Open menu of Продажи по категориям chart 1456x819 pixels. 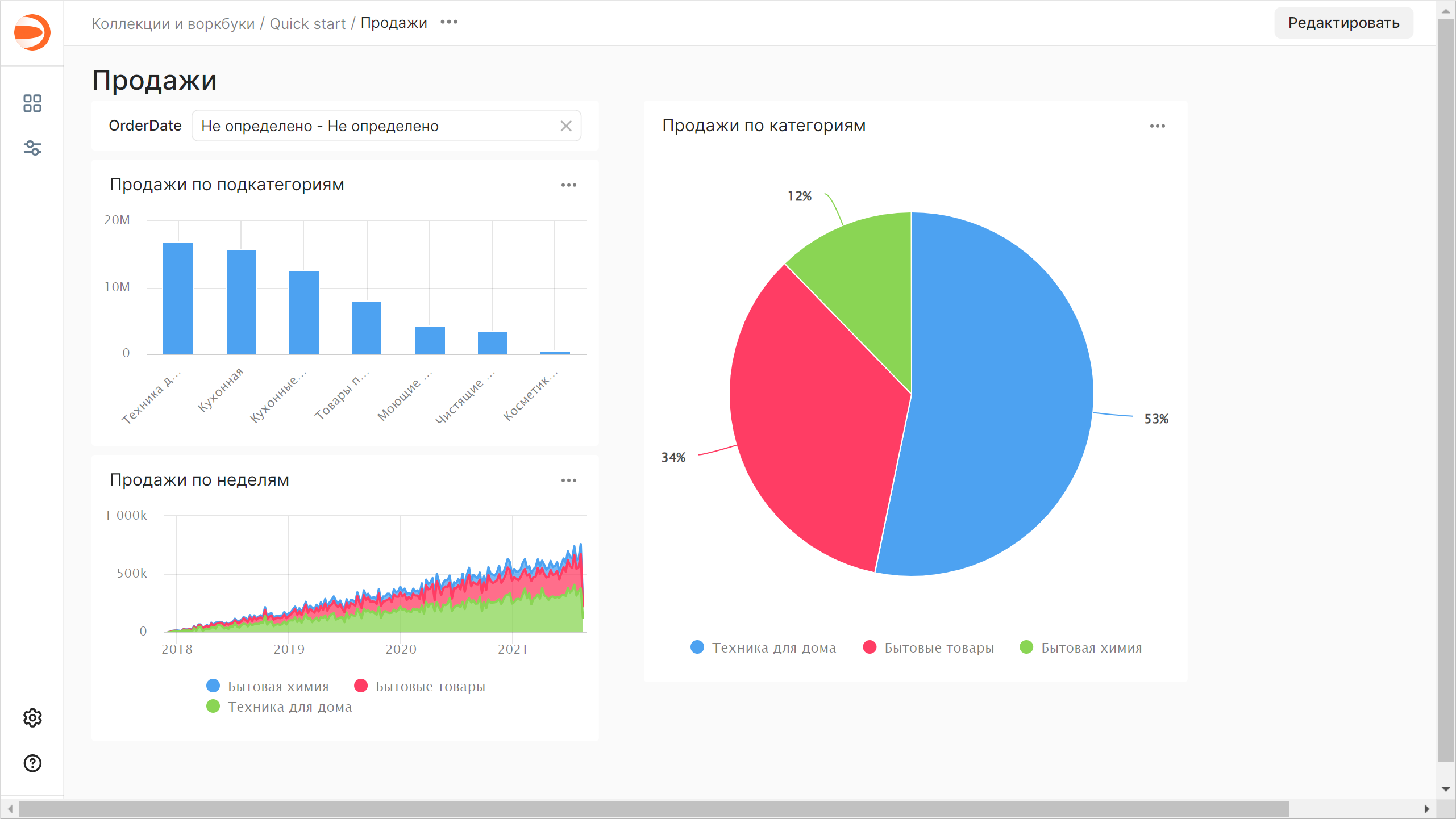pos(1157,126)
